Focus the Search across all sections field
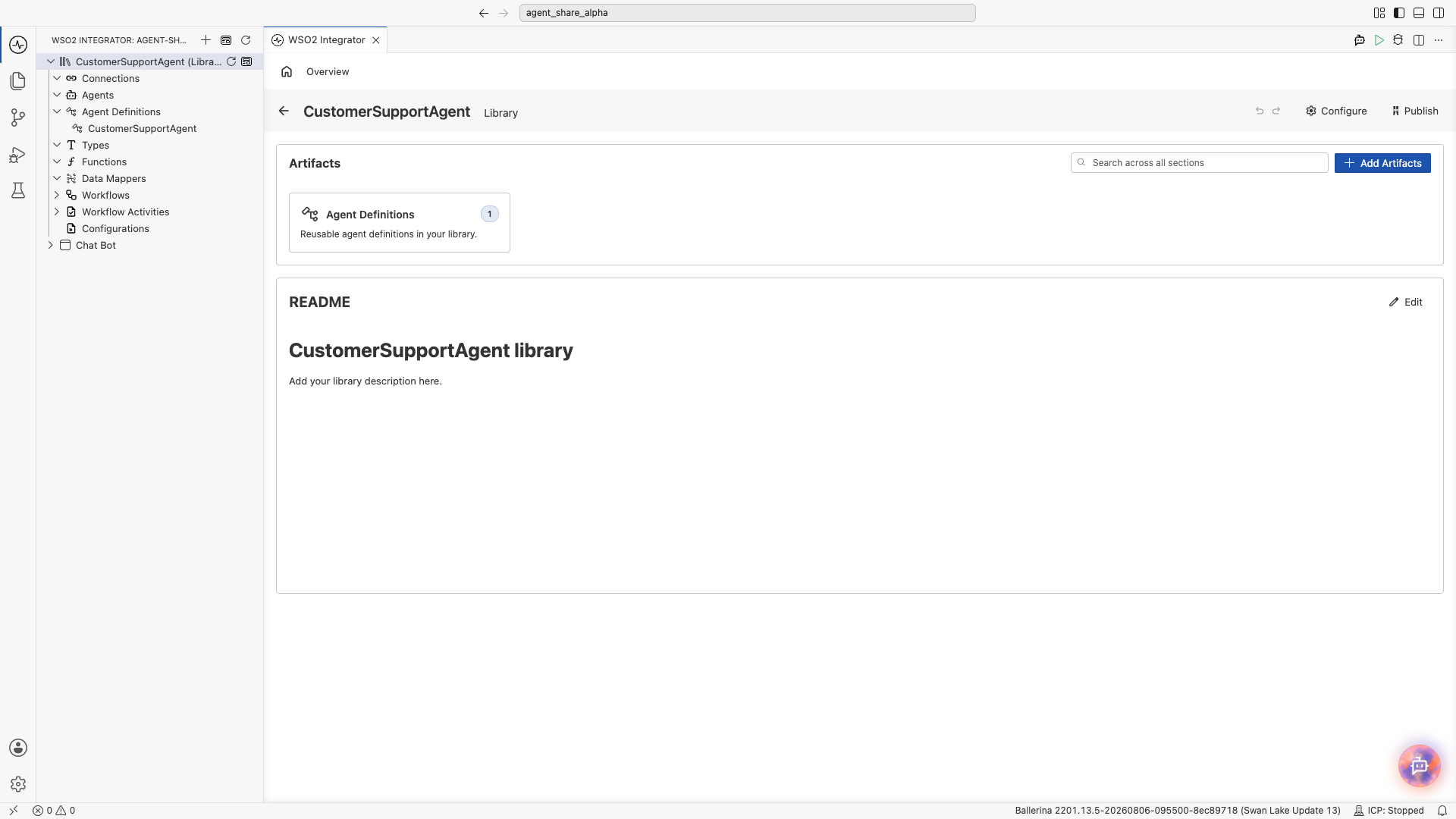1456x819 pixels. pyautogui.click(x=1199, y=163)
